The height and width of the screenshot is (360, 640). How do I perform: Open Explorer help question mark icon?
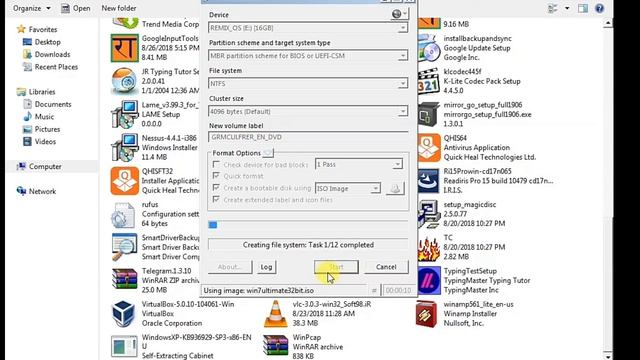(599, 8)
